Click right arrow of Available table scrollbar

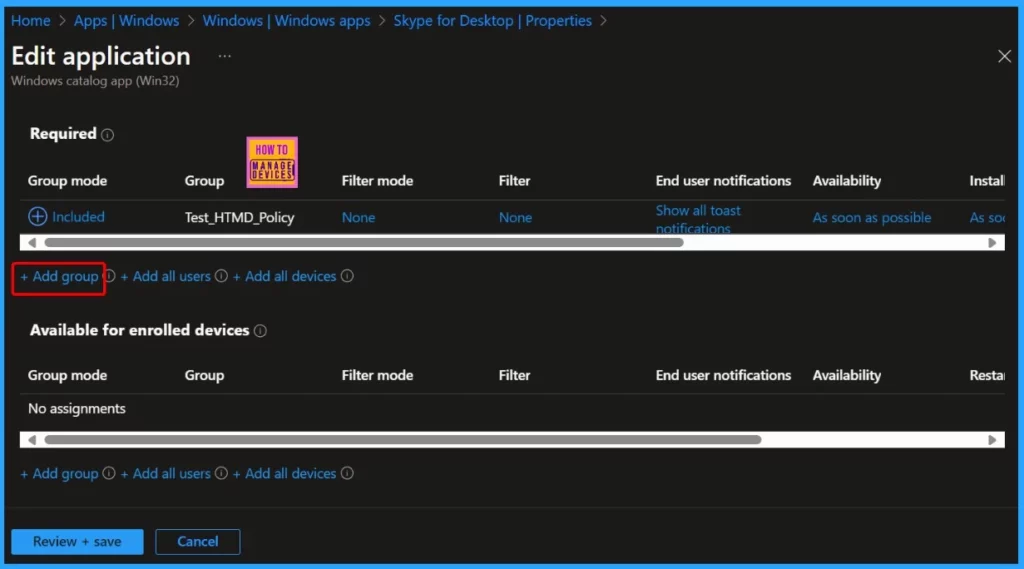pos(993,440)
